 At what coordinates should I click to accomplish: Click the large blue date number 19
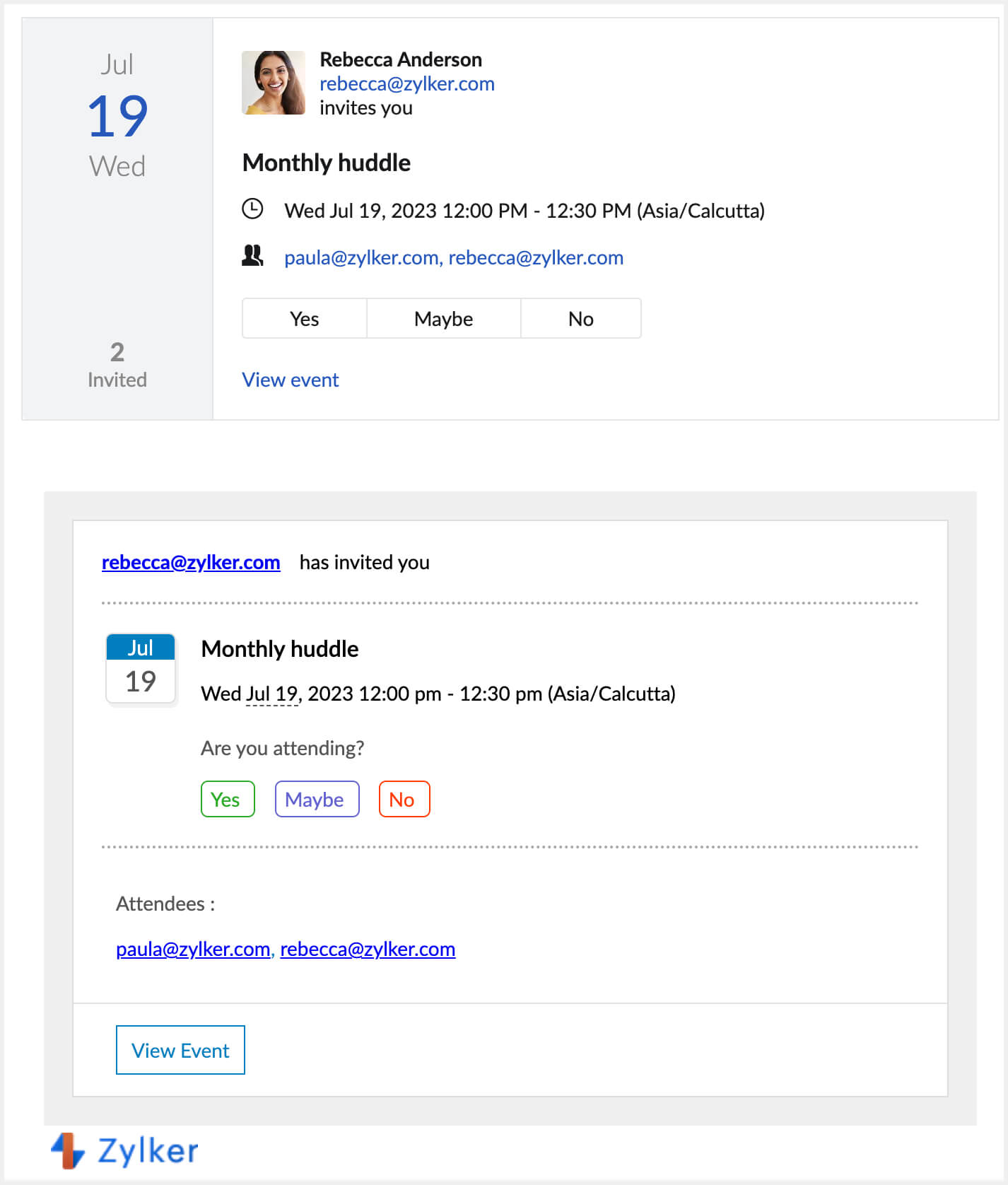tap(117, 116)
